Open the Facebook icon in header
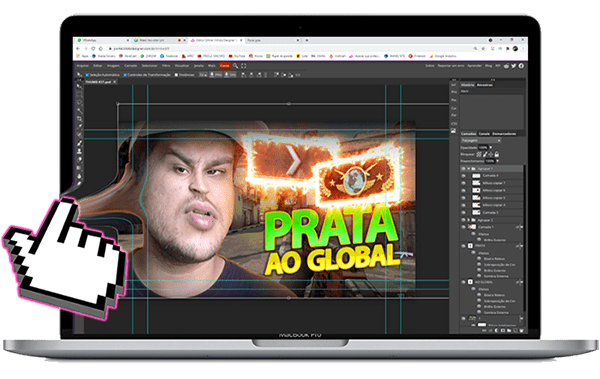600x379 pixels. click(x=521, y=66)
